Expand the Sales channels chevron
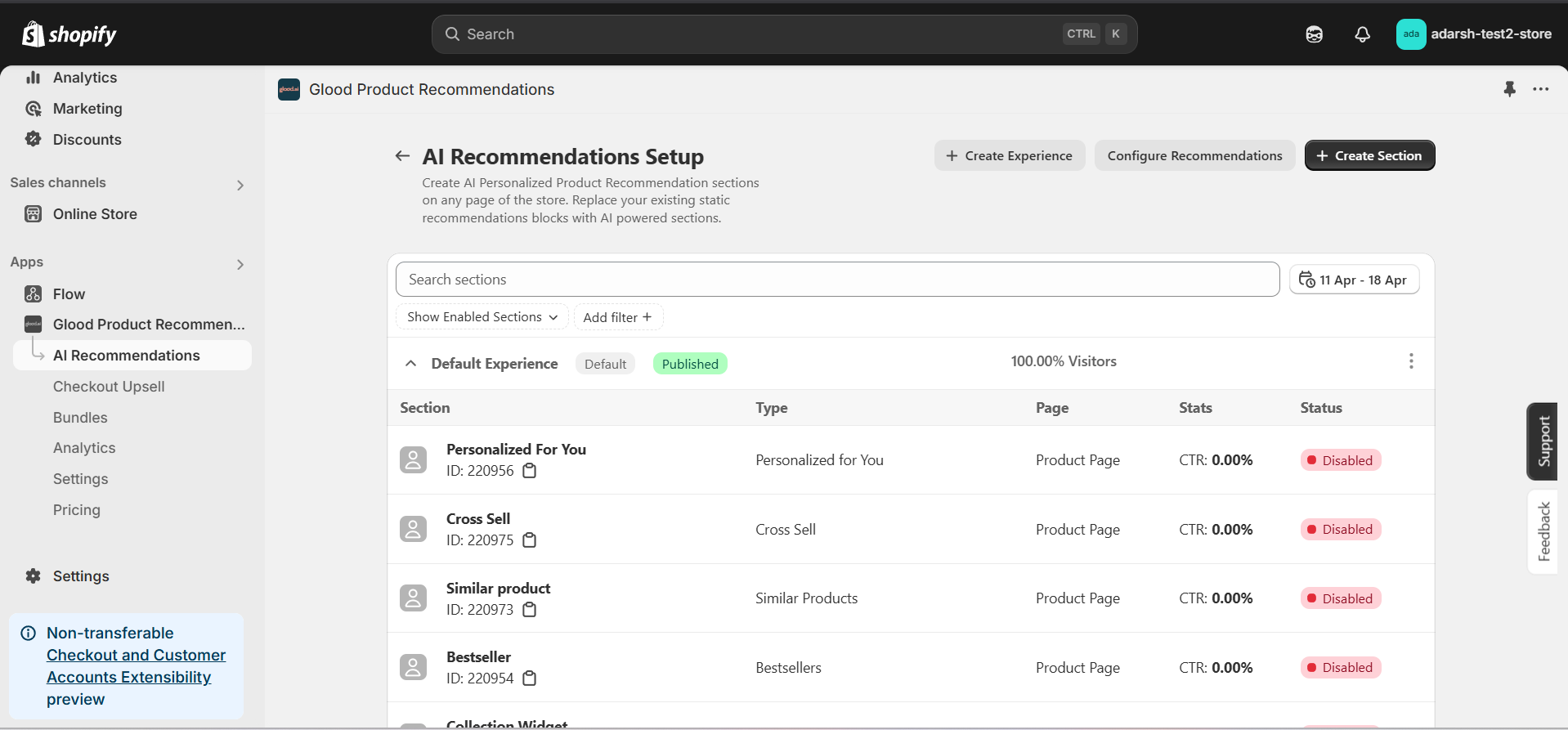1568x730 pixels. point(240,186)
